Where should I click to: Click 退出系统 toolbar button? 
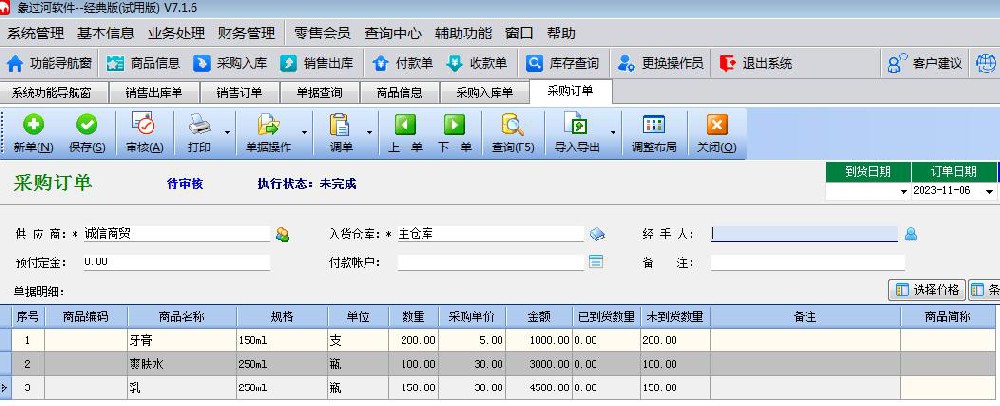tap(756, 63)
